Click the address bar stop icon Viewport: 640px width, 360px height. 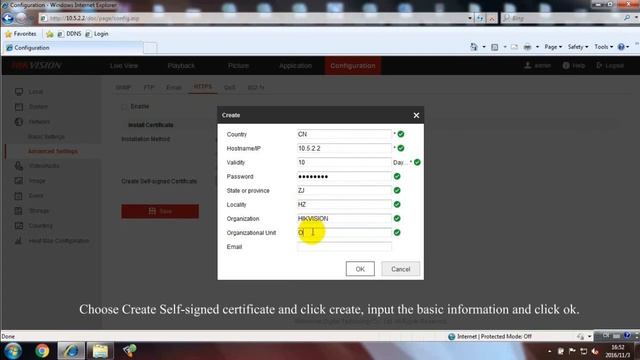click(x=492, y=18)
